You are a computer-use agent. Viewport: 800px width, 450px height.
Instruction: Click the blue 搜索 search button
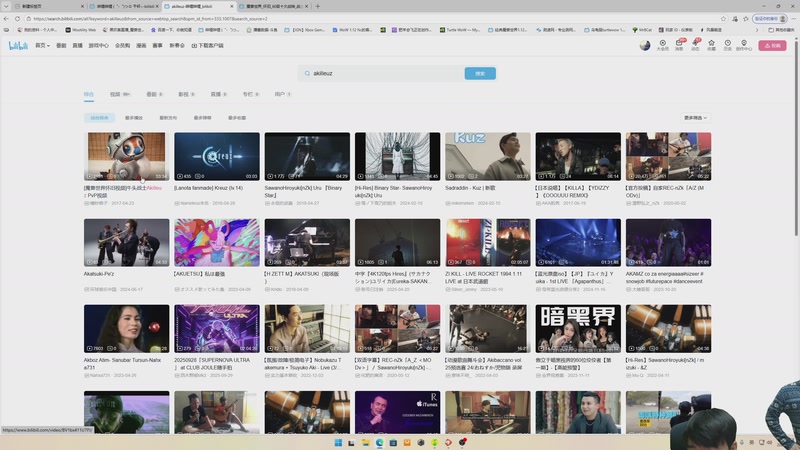click(480, 73)
